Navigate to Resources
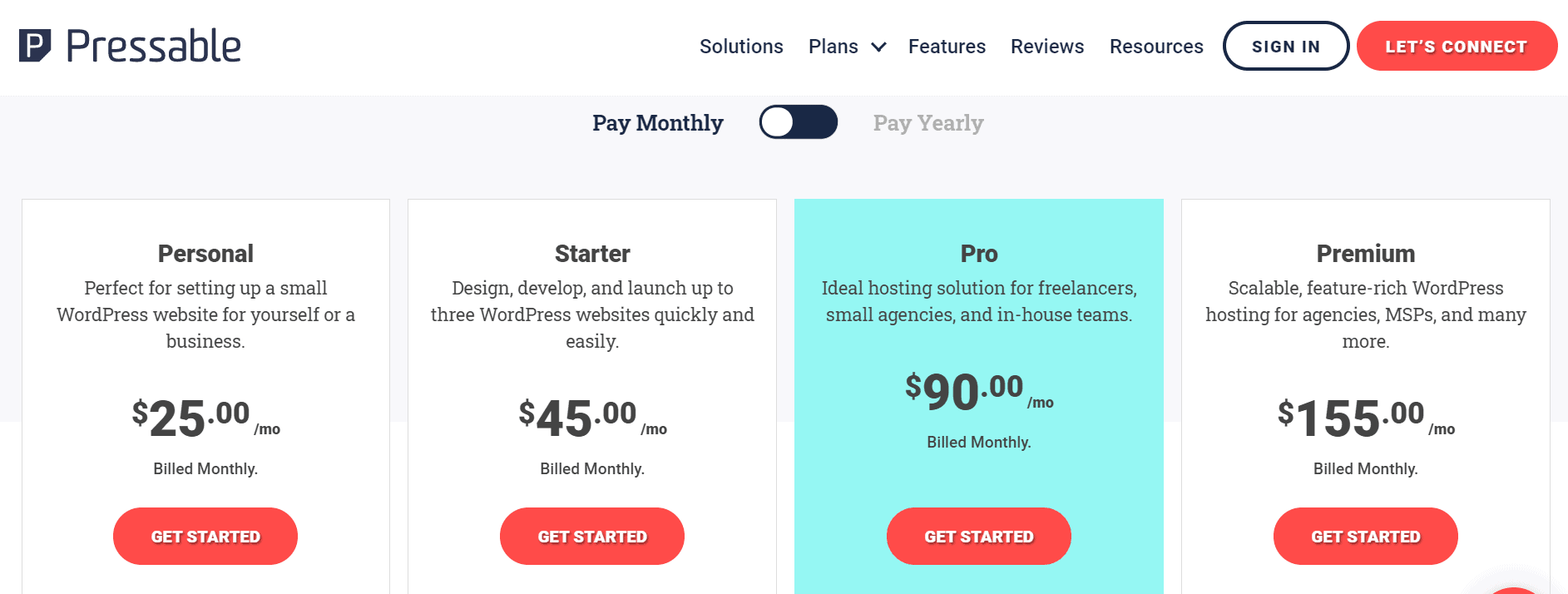The width and height of the screenshot is (1568, 594). (x=1156, y=47)
